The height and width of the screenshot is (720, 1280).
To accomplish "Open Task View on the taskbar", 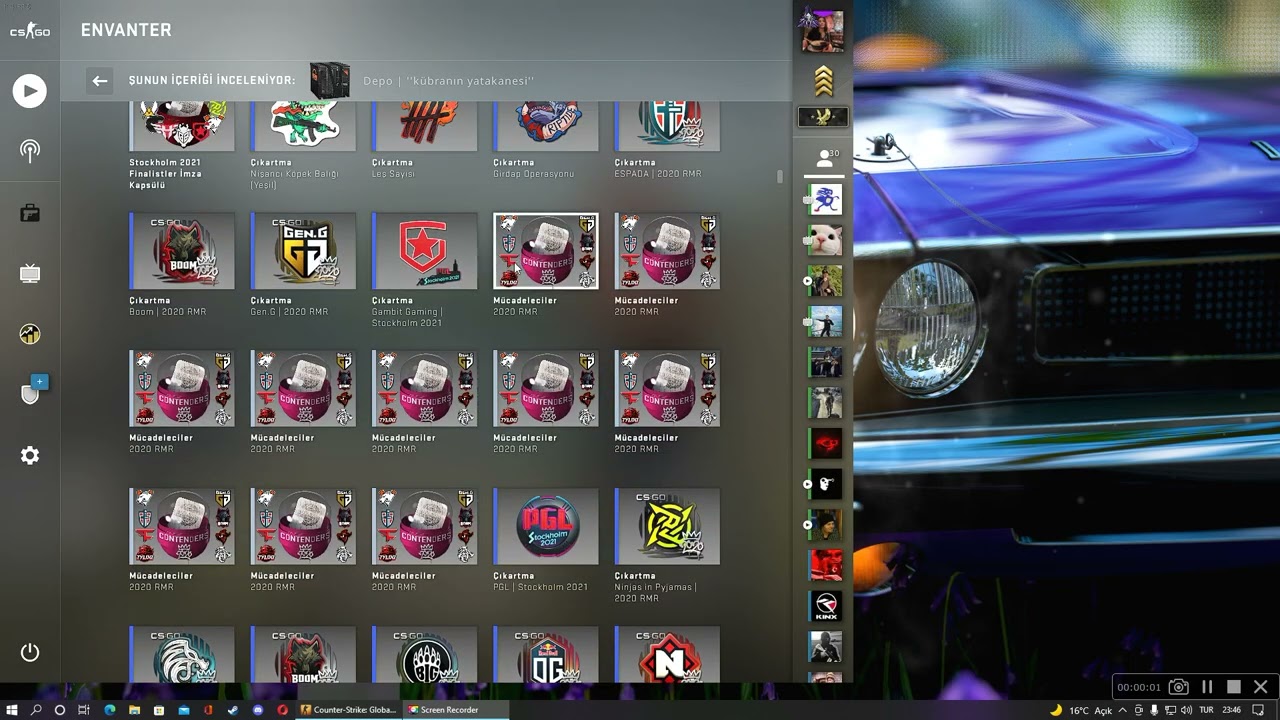I will click(84, 710).
